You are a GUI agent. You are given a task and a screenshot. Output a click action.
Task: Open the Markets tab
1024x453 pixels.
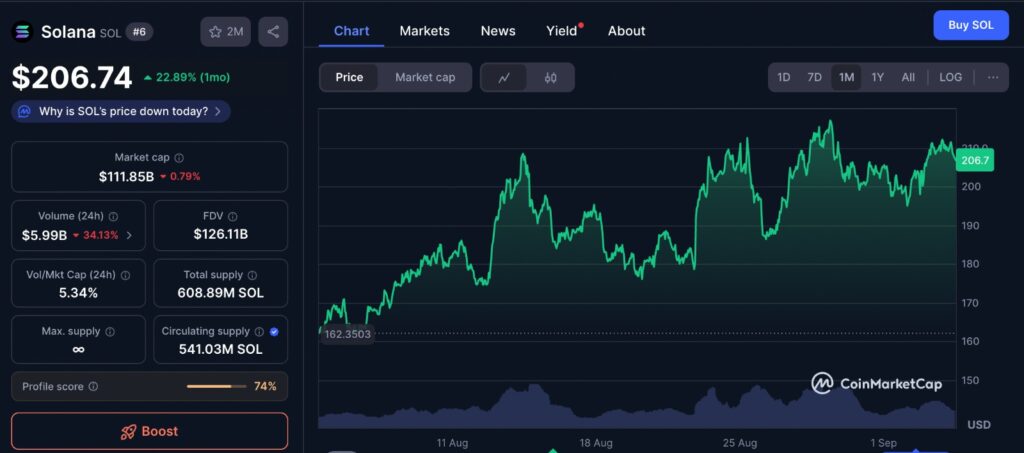424,31
